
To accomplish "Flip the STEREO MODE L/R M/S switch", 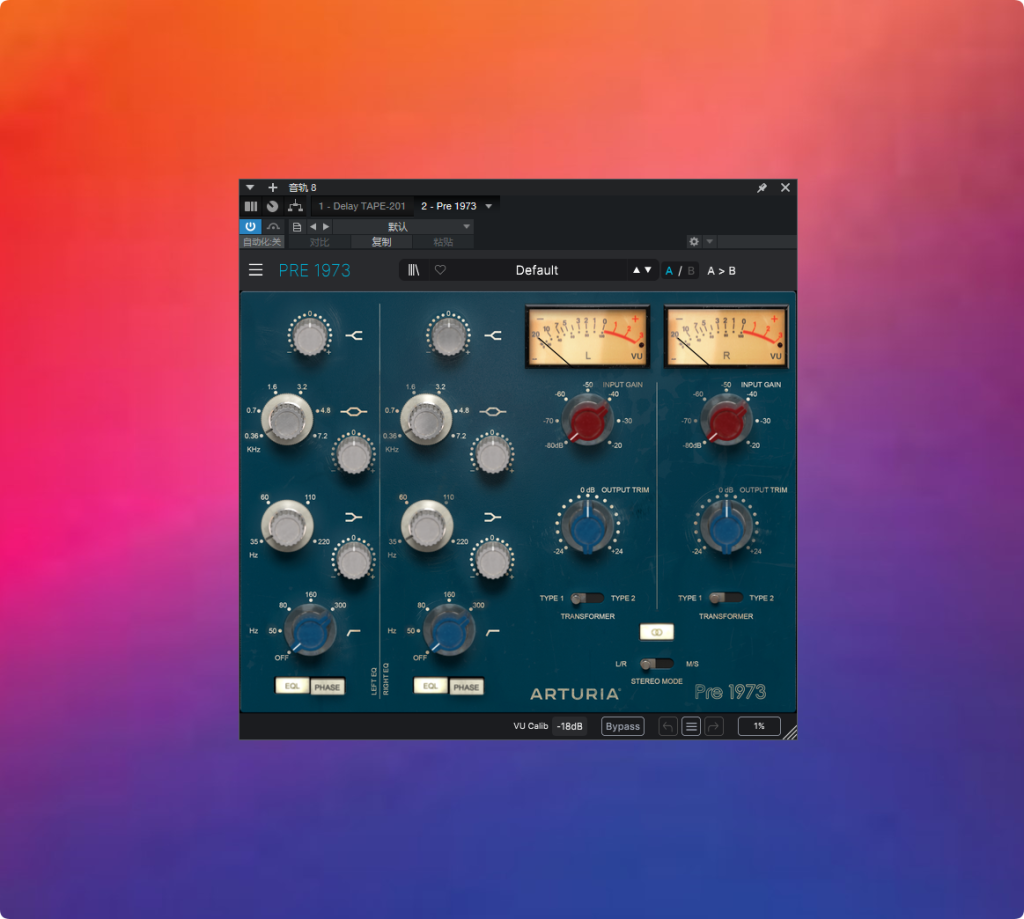I will tap(656, 664).
